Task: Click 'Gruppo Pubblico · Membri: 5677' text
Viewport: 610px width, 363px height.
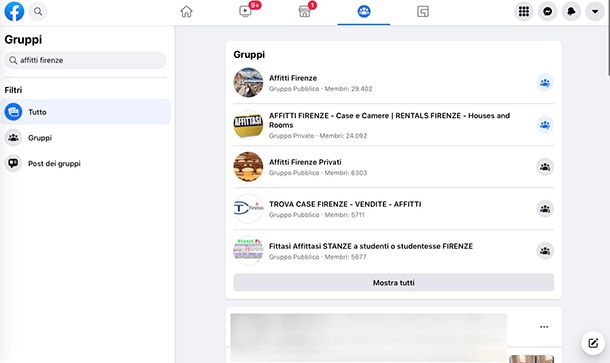Action: pyautogui.click(x=317, y=257)
